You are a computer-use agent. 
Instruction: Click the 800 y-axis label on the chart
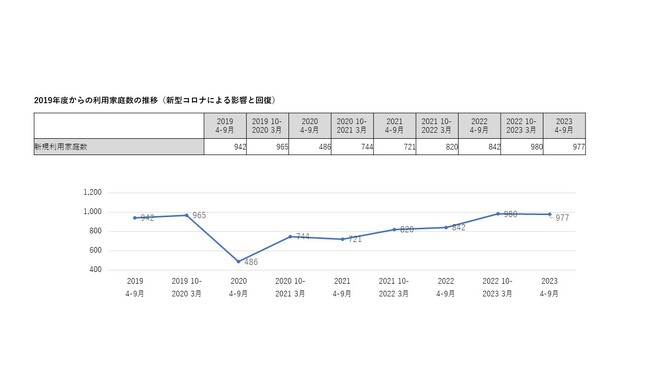click(95, 231)
